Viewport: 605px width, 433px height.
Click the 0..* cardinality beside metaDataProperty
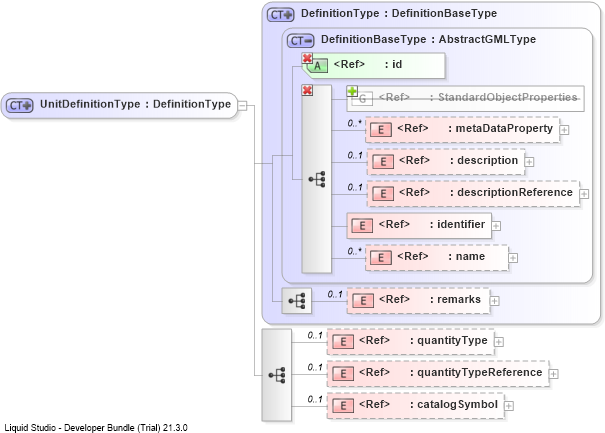tap(355, 123)
